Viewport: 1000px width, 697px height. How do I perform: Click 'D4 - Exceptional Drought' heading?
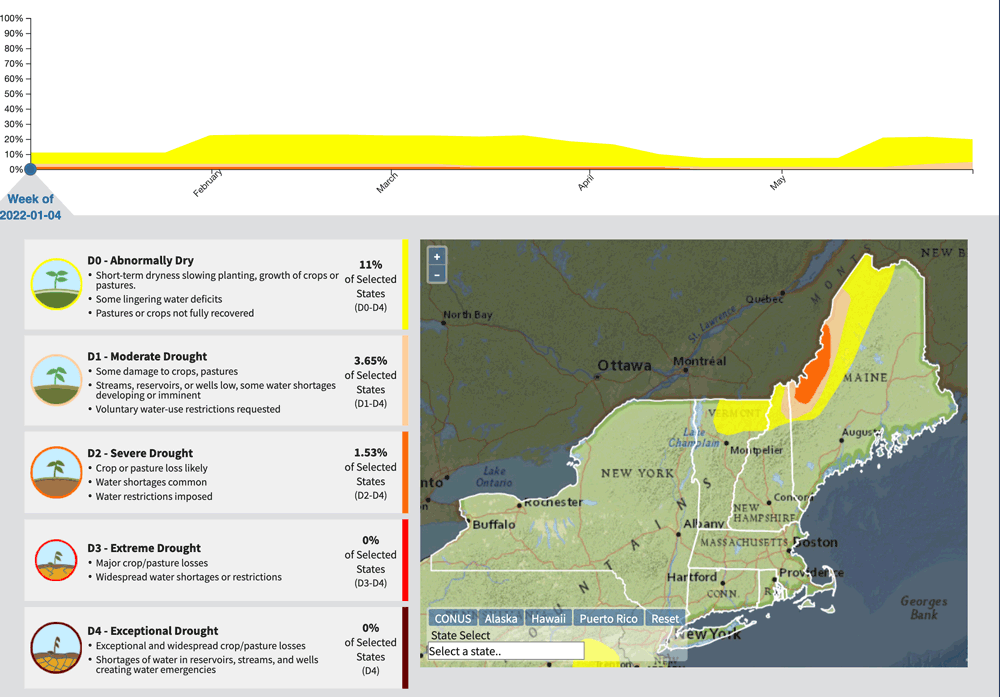(152, 631)
